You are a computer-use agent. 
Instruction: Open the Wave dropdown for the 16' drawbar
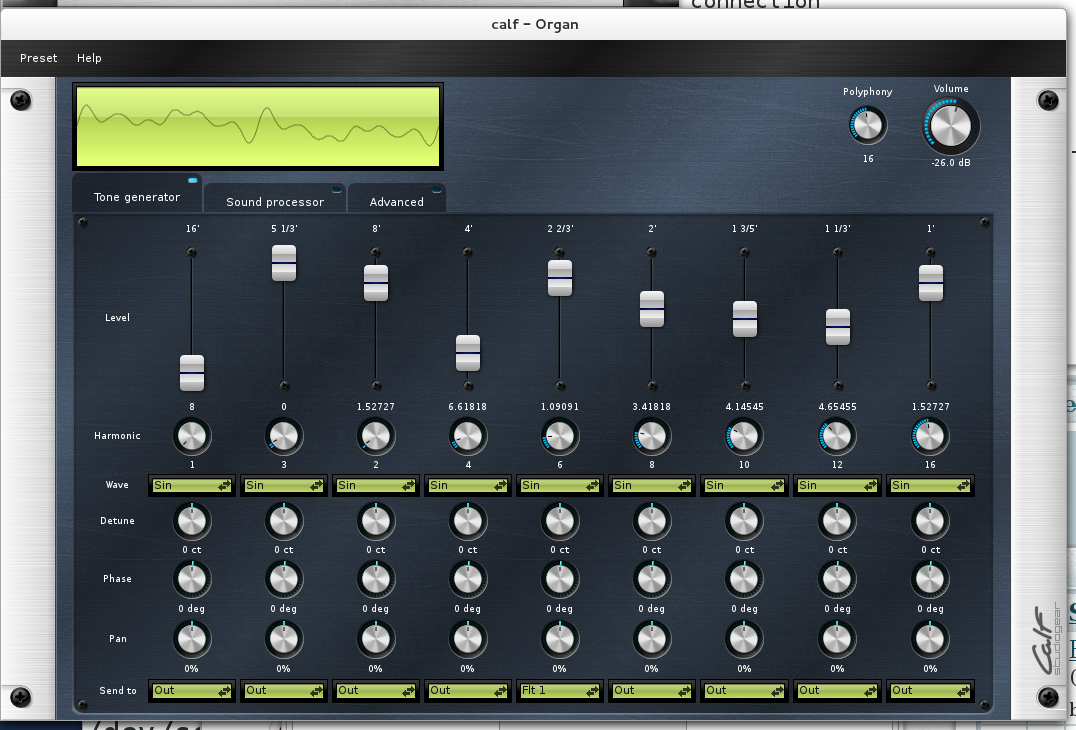click(192, 485)
